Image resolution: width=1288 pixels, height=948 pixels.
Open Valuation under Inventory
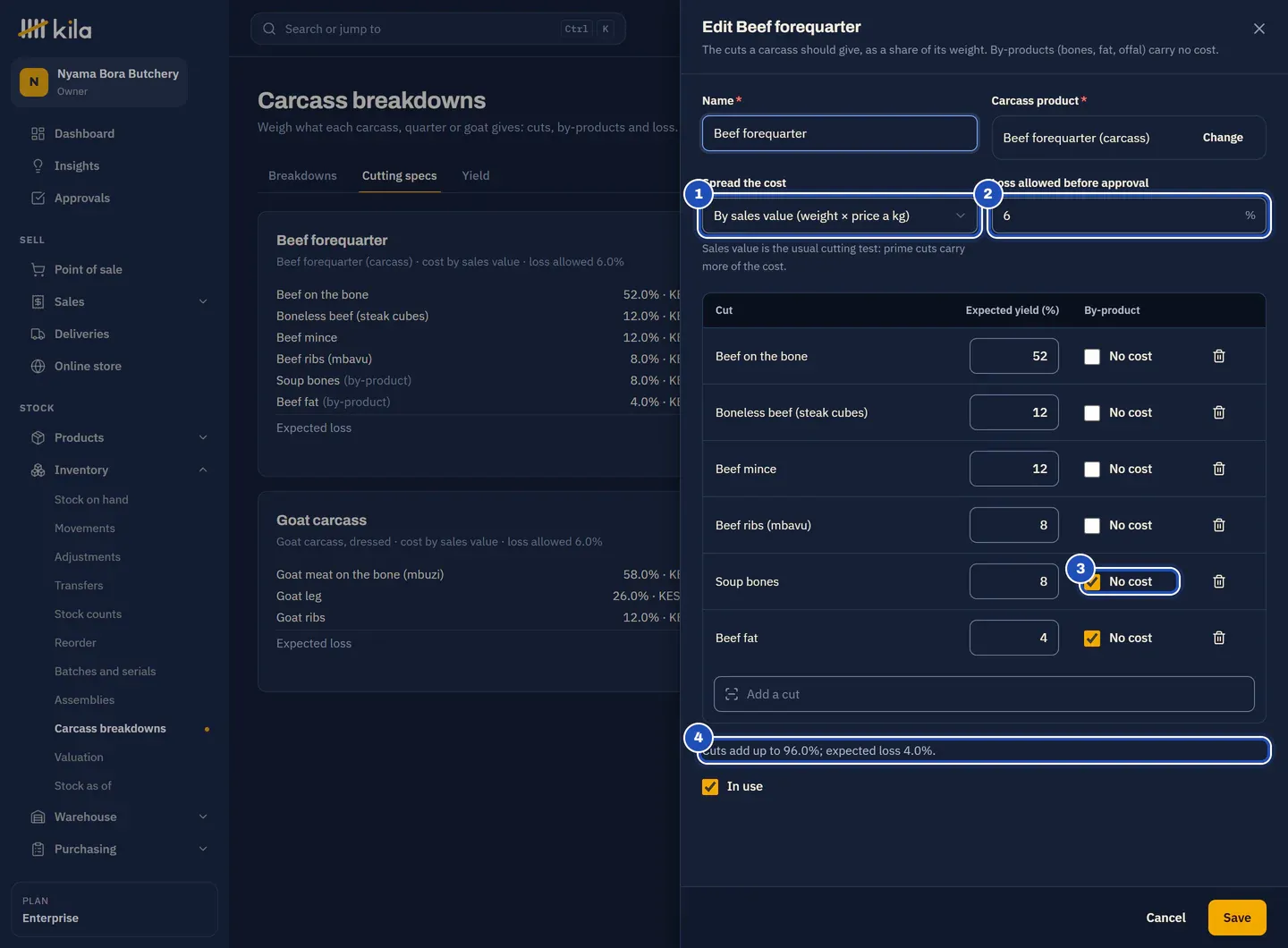[x=79, y=757]
